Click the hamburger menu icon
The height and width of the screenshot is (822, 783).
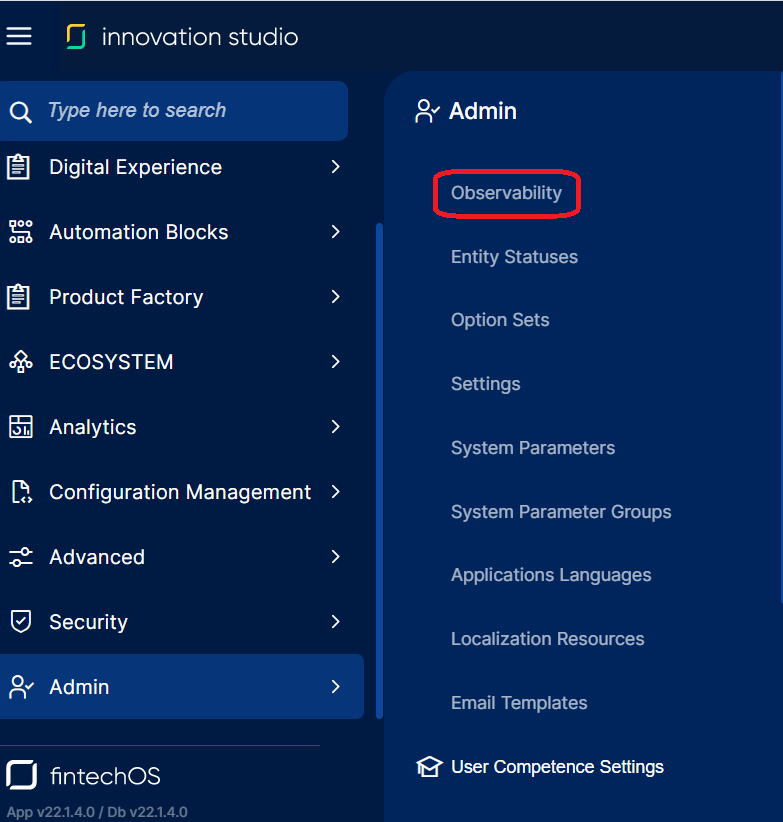(x=19, y=36)
